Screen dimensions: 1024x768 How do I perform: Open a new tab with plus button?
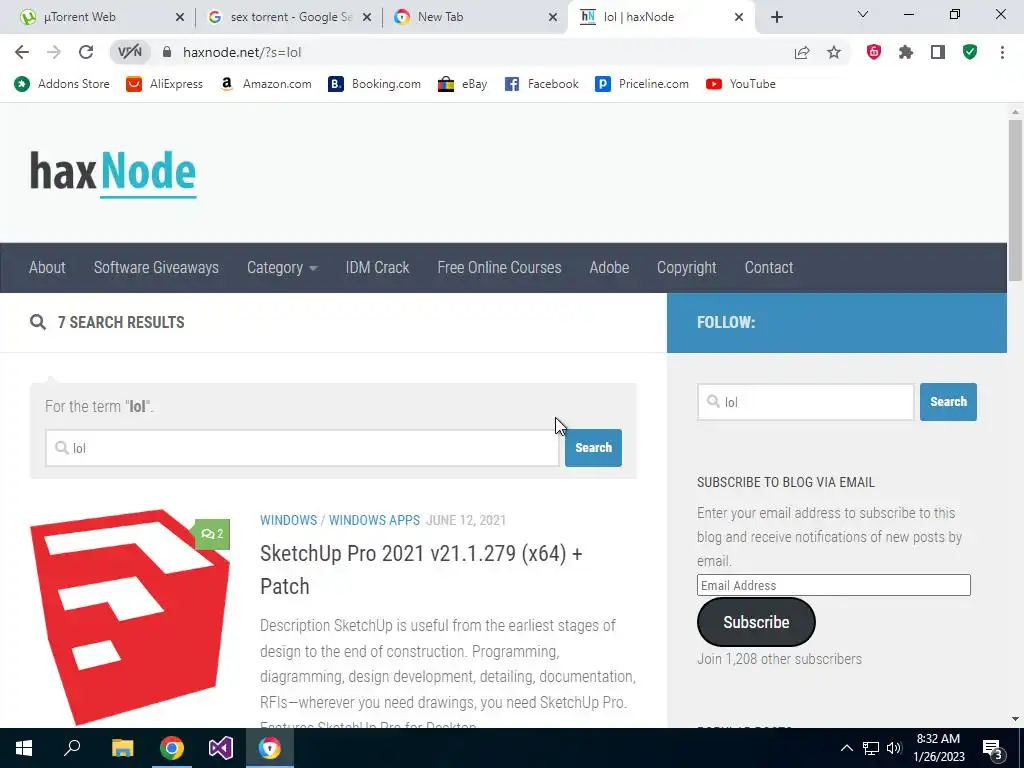coord(776,17)
